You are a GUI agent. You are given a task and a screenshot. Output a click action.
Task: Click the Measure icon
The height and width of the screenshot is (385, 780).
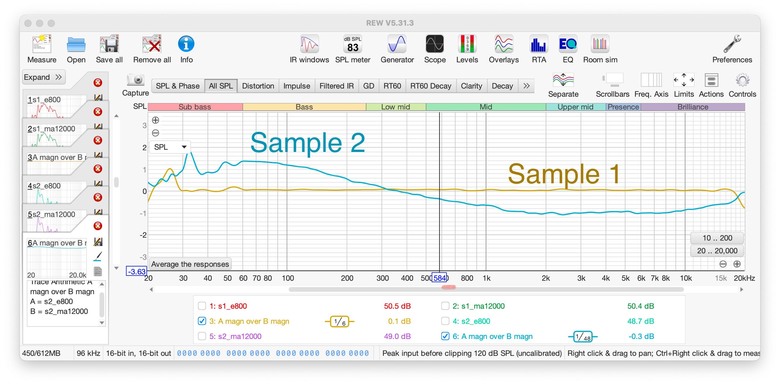click(42, 44)
